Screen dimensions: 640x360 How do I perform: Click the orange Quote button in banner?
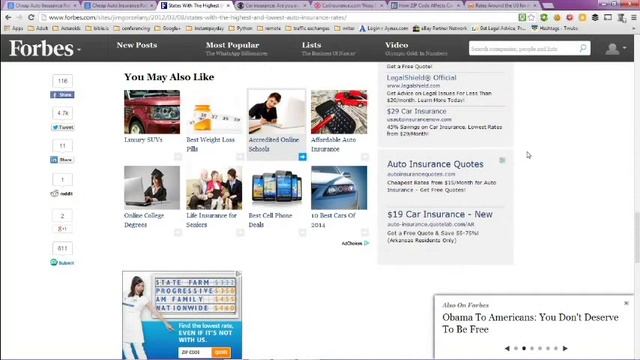pos(221,352)
